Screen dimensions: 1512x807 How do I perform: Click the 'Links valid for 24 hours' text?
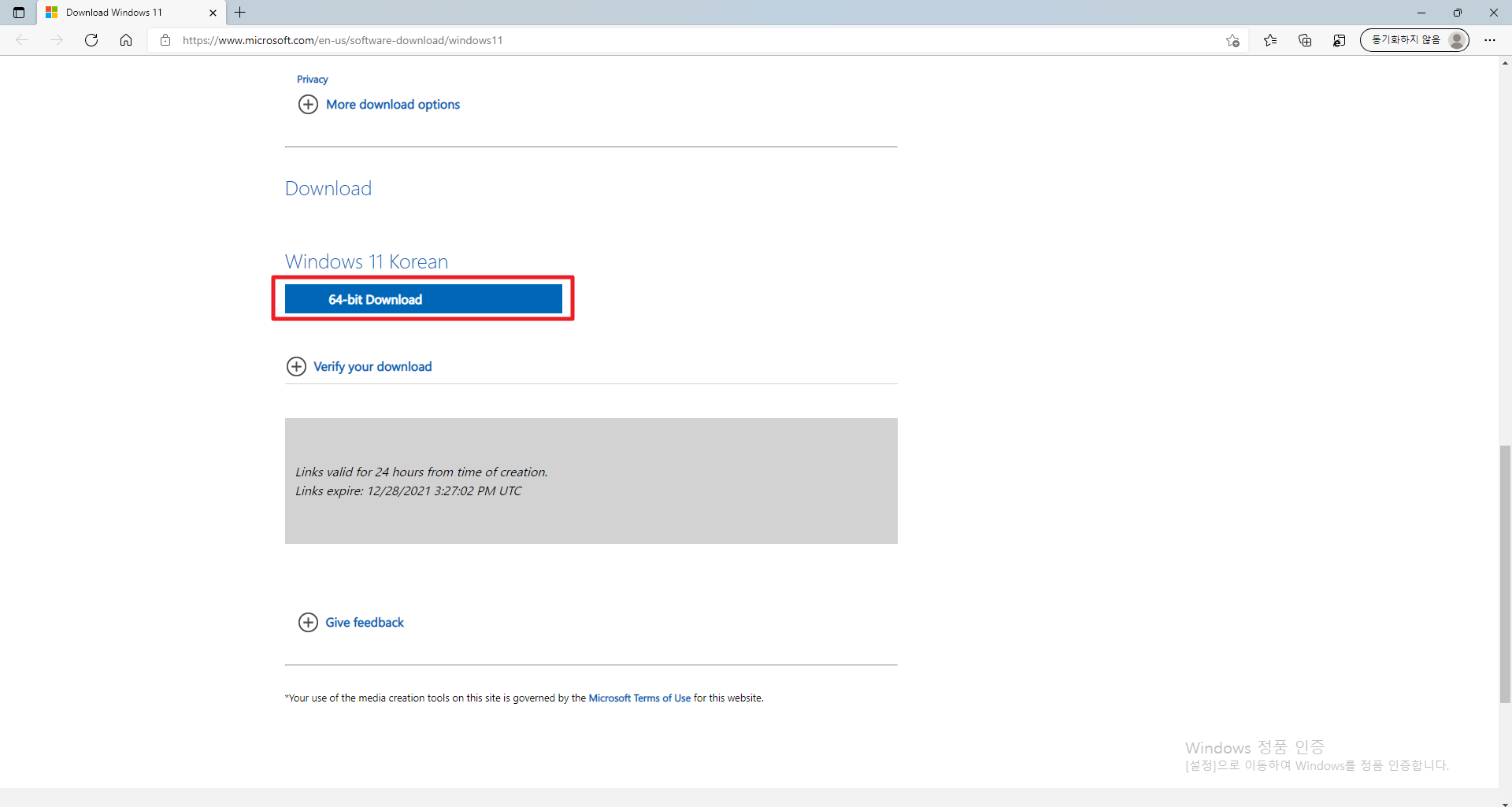click(x=421, y=472)
